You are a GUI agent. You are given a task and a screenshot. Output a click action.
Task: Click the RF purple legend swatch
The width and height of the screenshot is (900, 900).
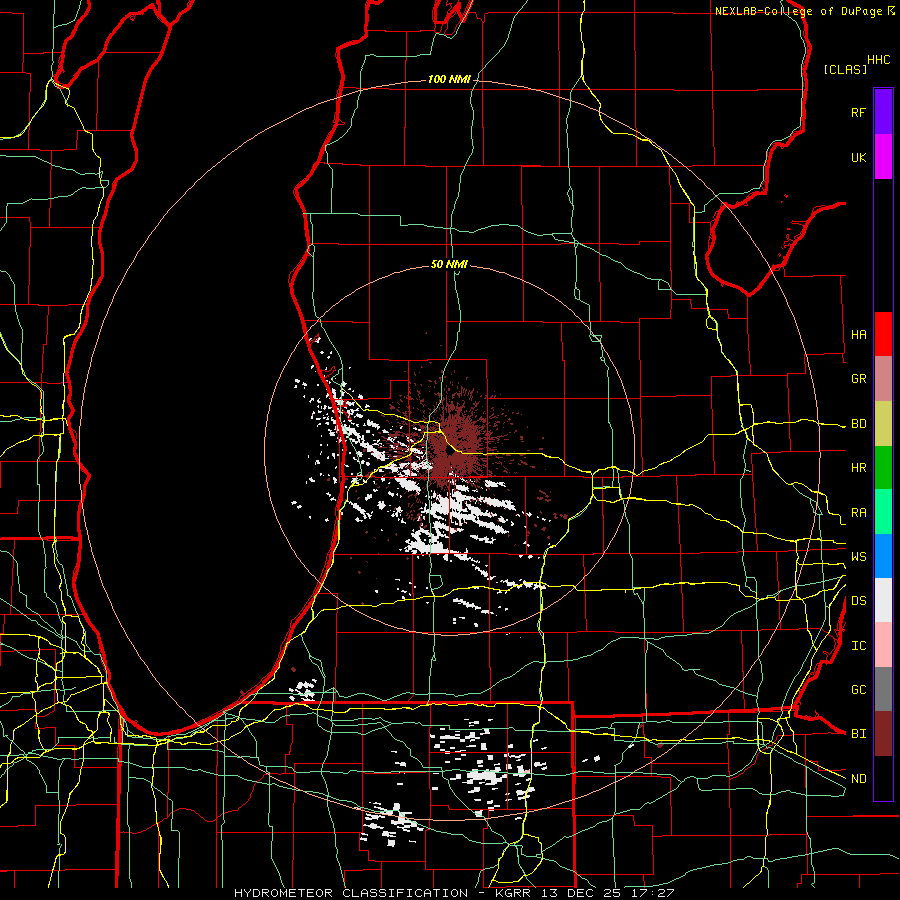[x=883, y=112]
